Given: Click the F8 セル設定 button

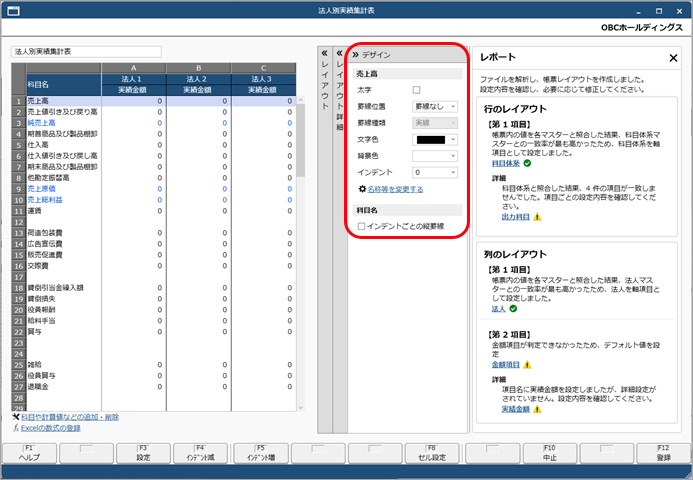Looking at the screenshot, I should tap(432, 453).
